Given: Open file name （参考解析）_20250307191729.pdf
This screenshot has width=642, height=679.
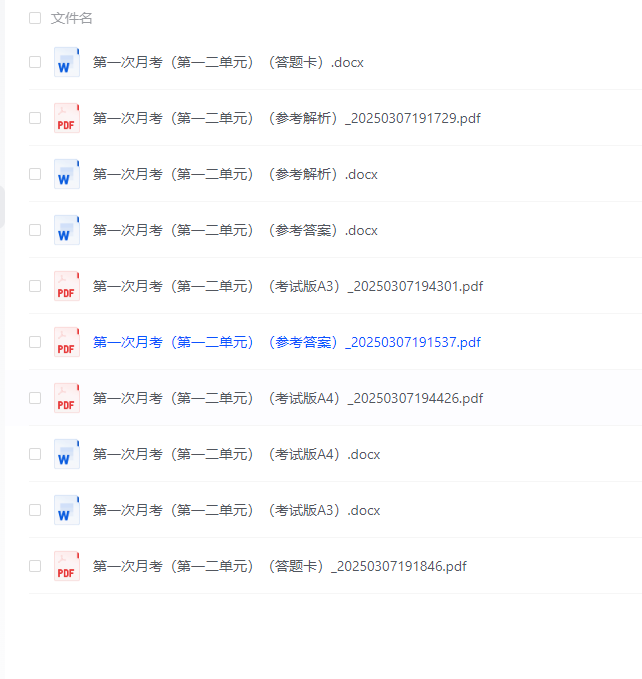Looking at the screenshot, I should pyautogui.click(x=287, y=118).
